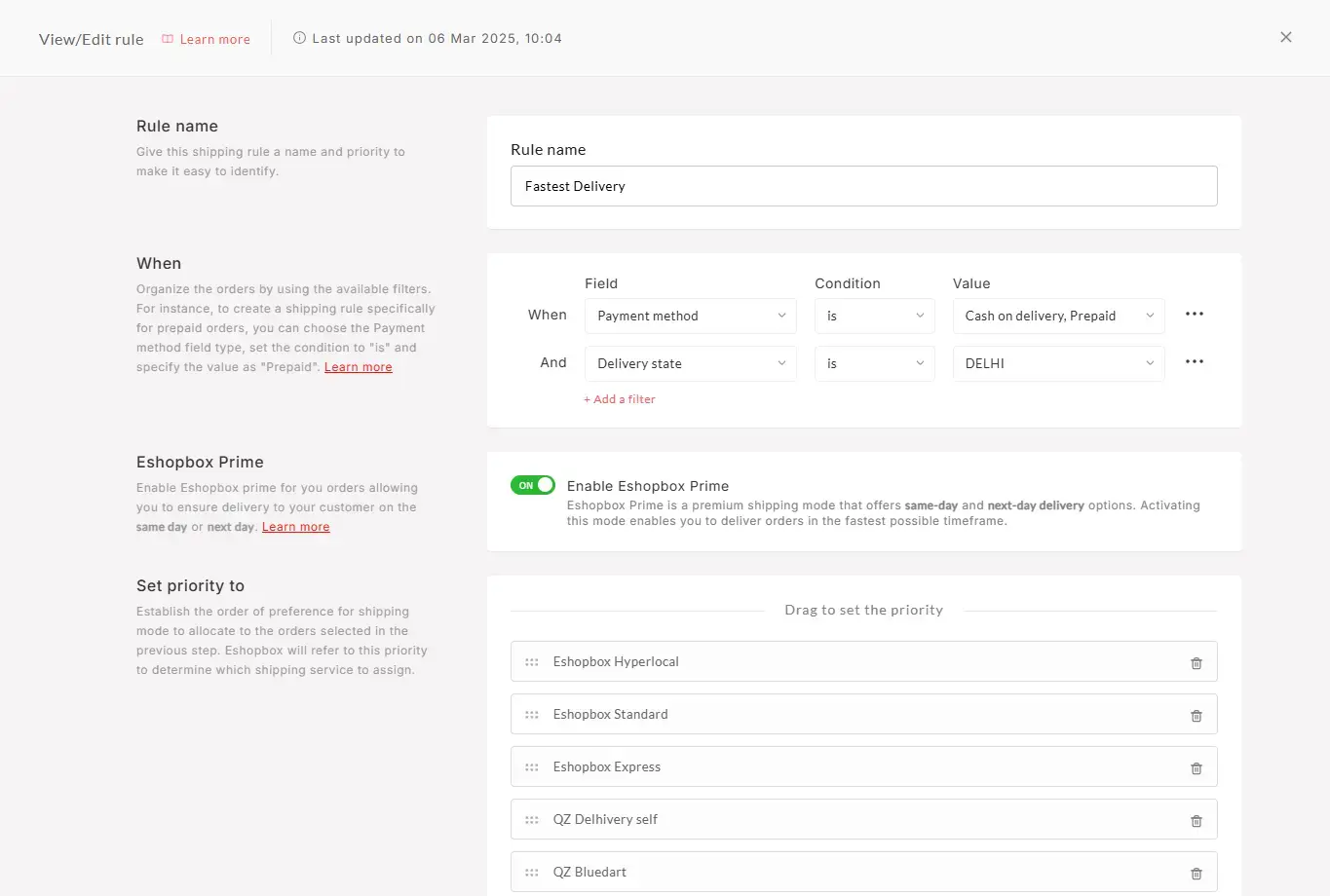Click drag handle beside Eshopbox Express

point(532,767)
